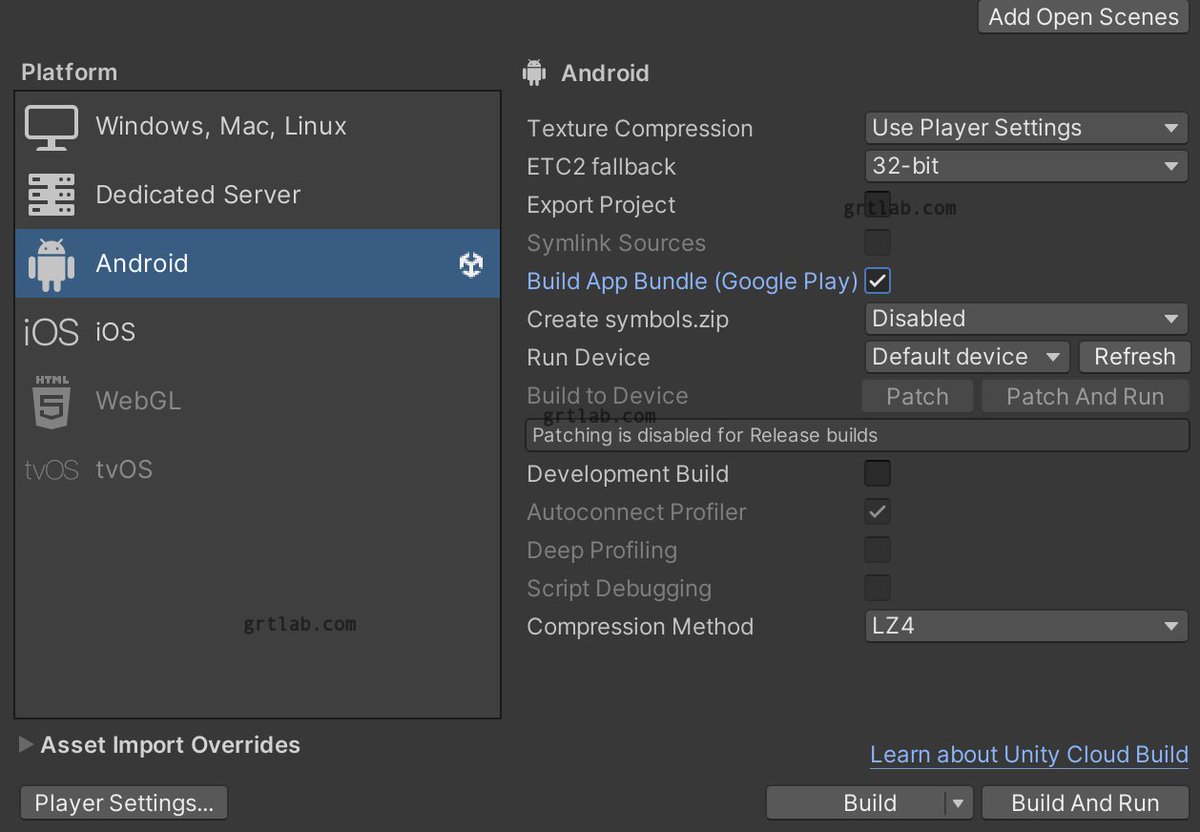The image size is (1200, 832).
Task: Select the iOS platform row
Action: (258, 332)
